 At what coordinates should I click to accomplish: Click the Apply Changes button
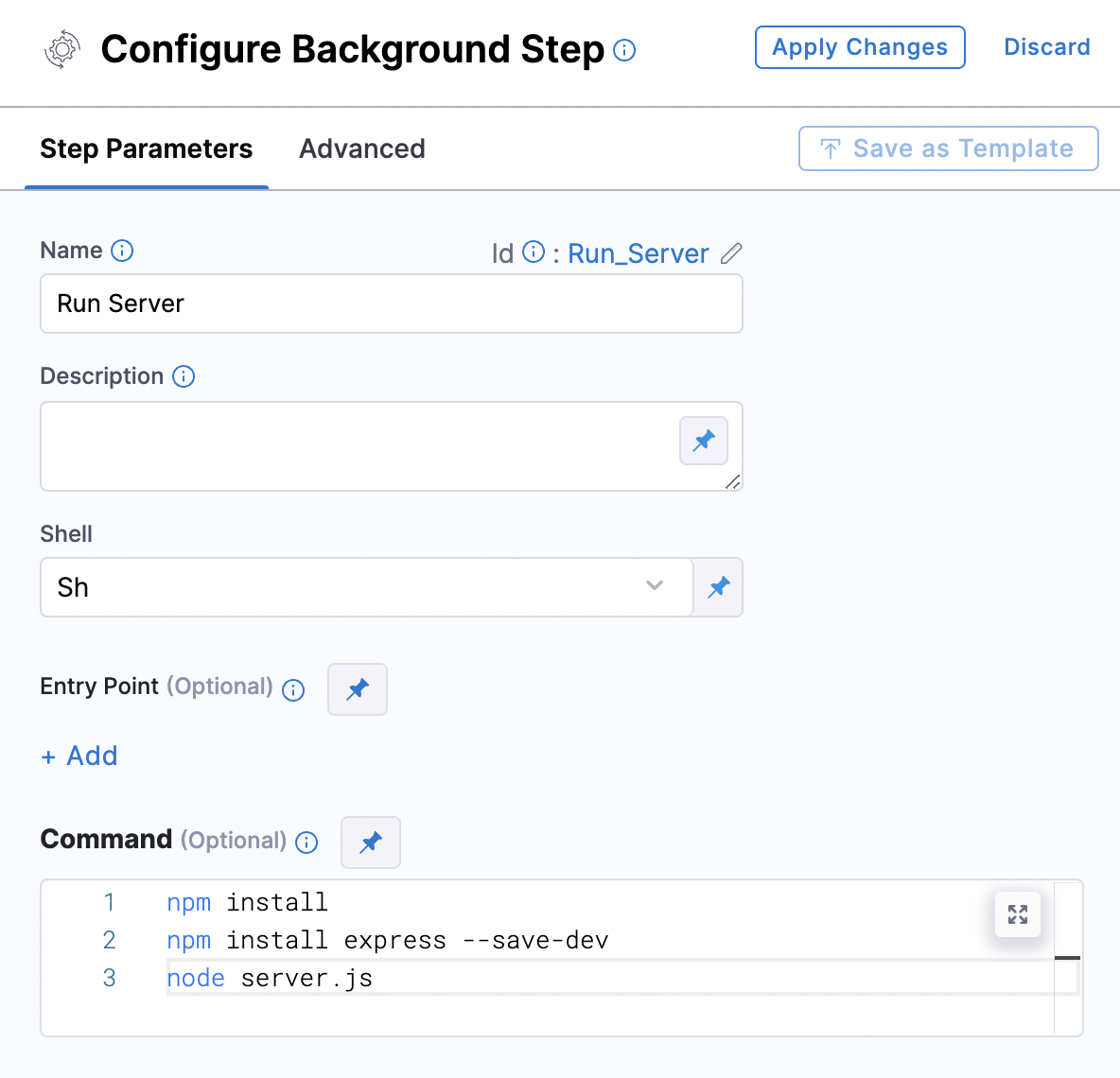(860, 47)
